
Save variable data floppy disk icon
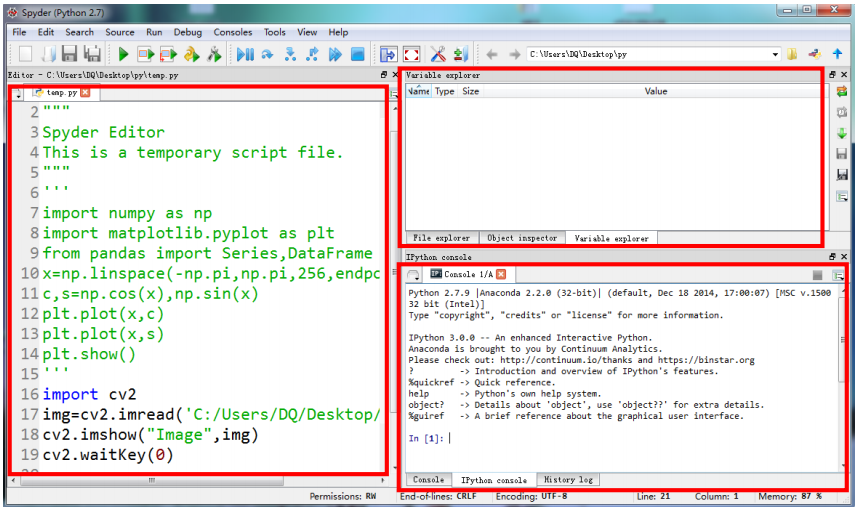842,154
